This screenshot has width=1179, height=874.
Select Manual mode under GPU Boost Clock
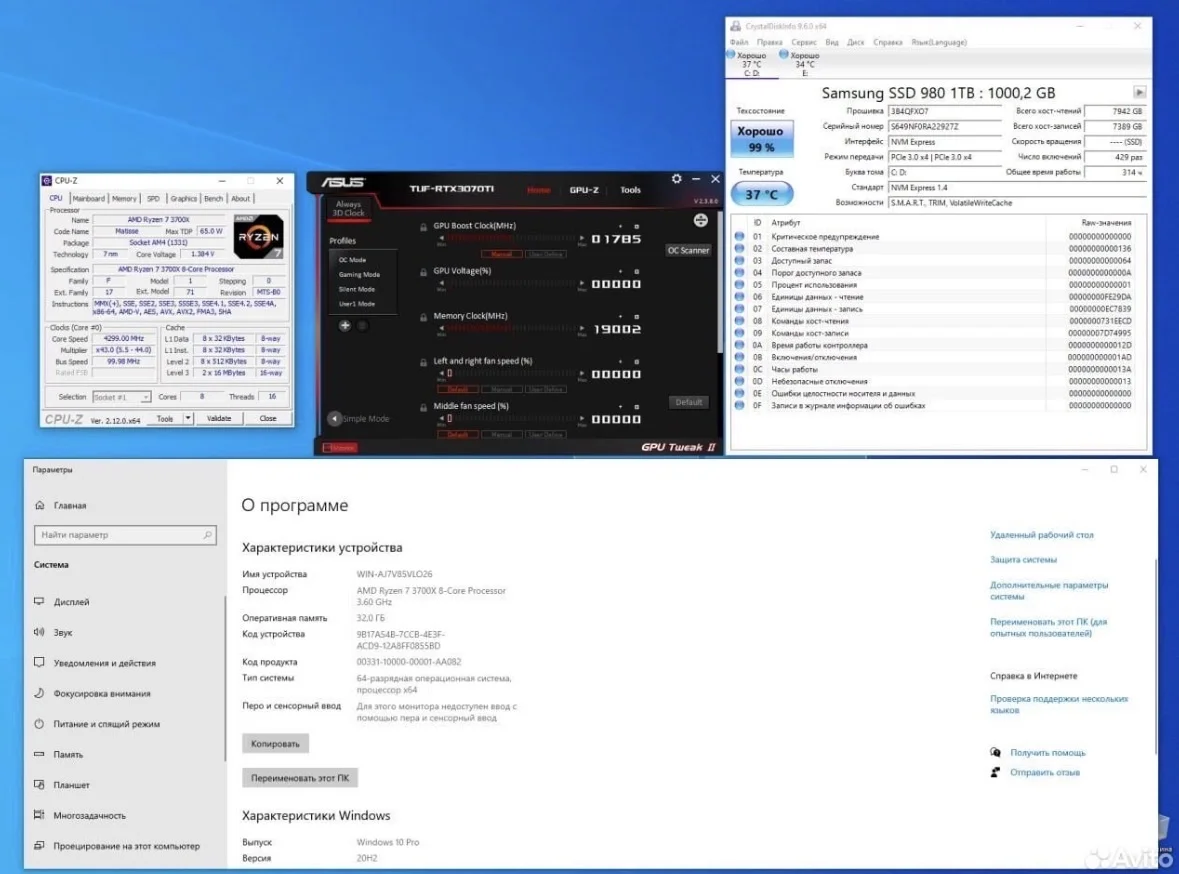coord(502,254)
